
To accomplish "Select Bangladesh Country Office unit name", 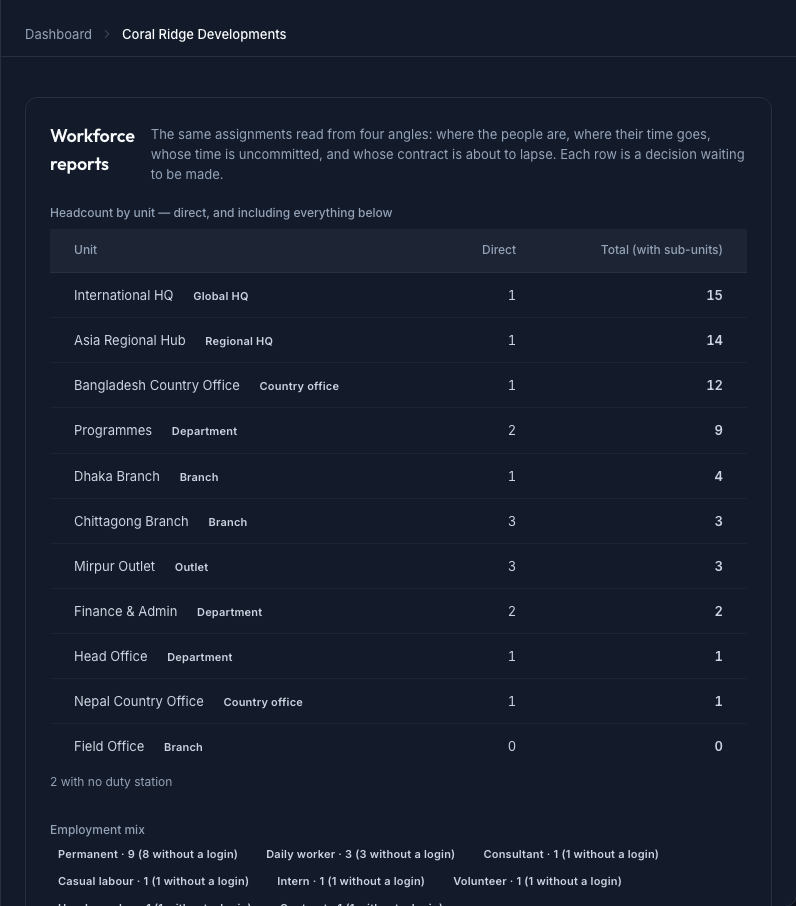I will [157, 385].
